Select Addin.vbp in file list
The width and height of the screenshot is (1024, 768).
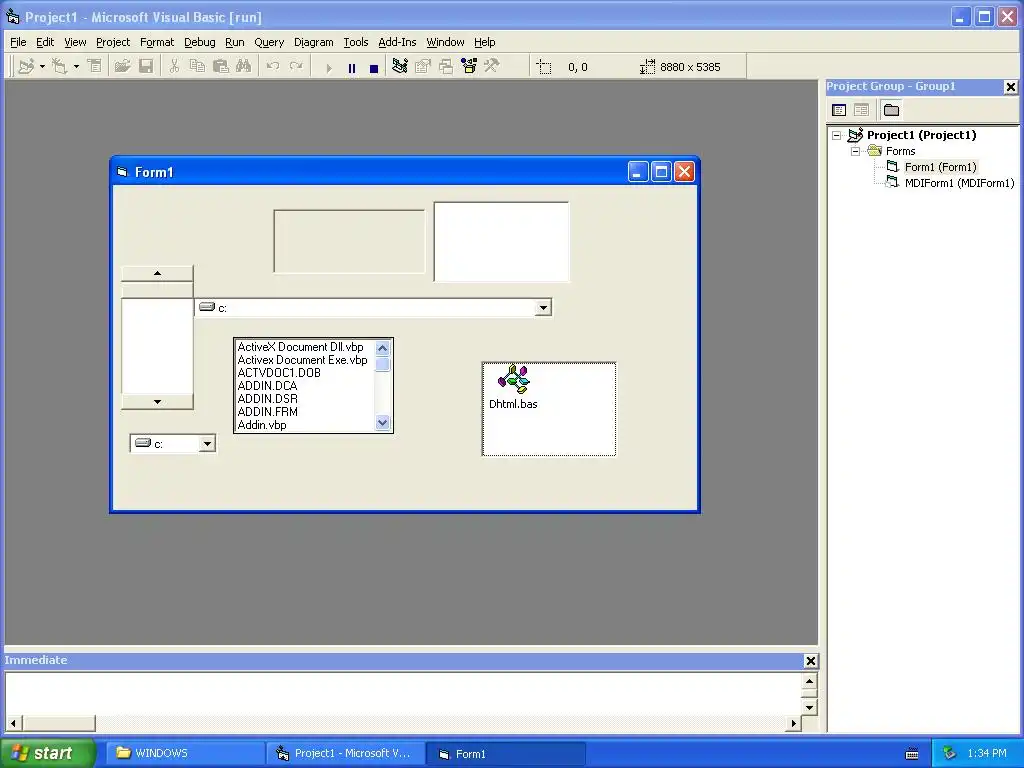click(x=262, y=425)
